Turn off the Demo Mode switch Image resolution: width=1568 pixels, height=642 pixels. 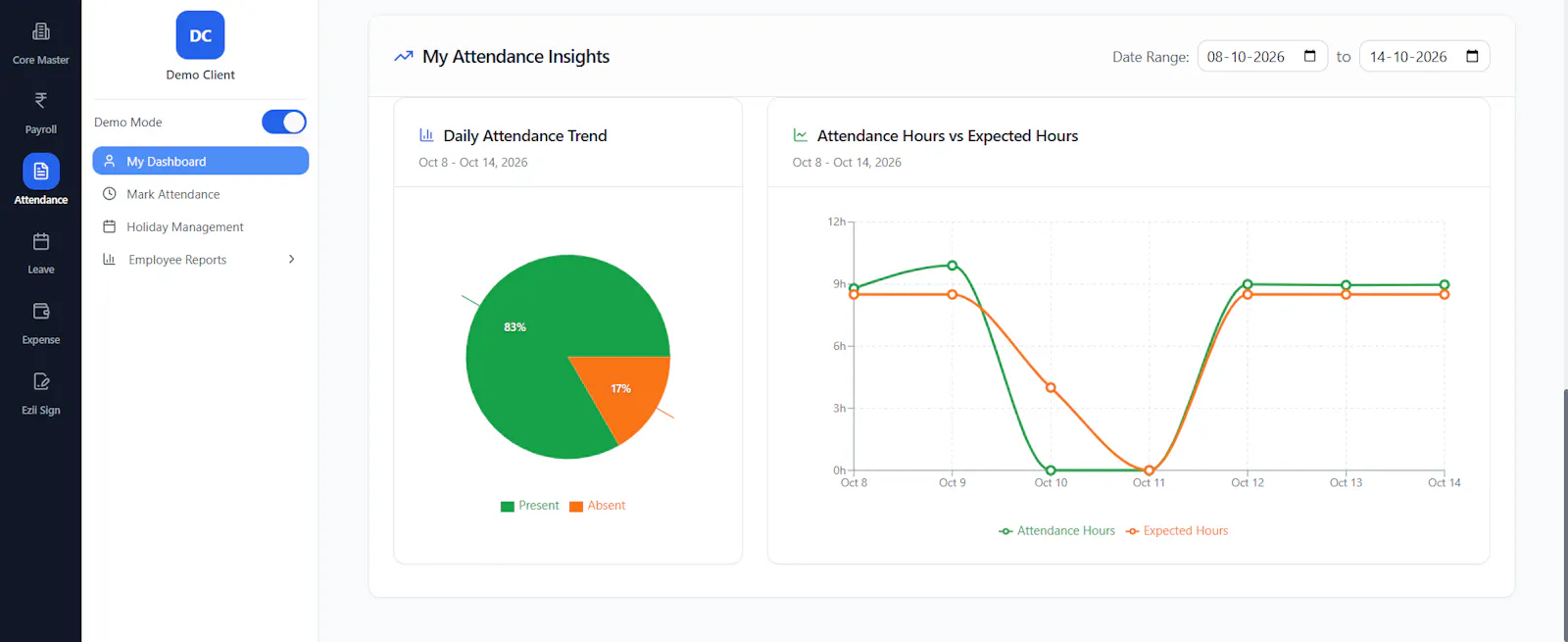click(284, 122)
